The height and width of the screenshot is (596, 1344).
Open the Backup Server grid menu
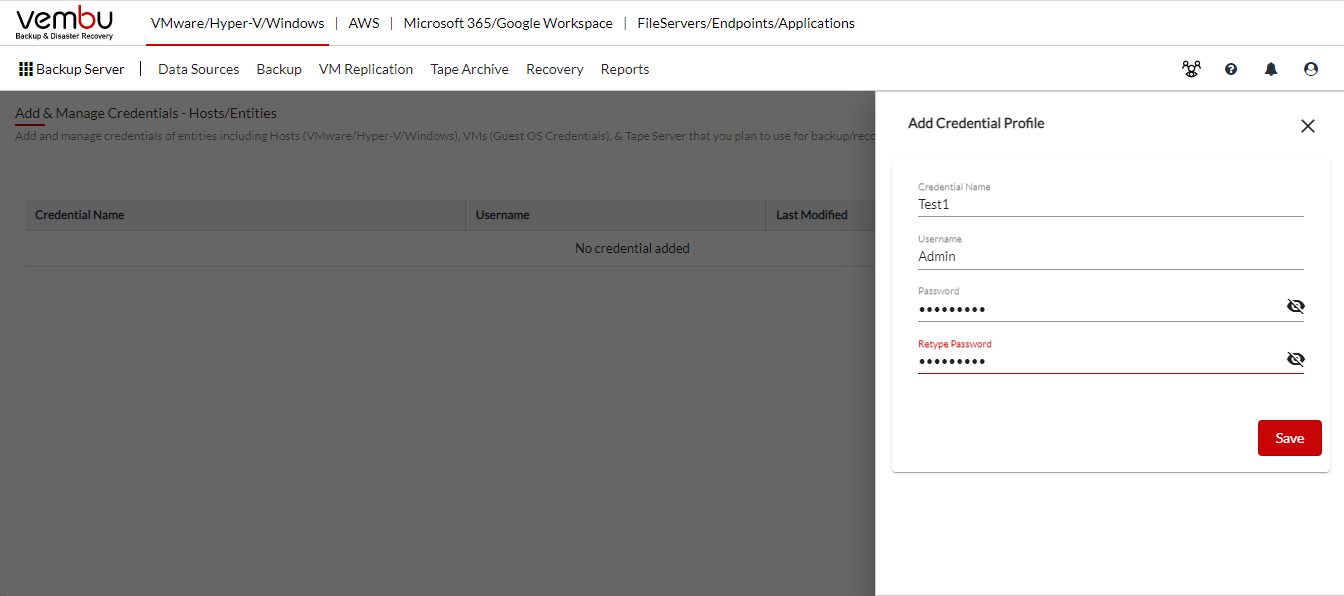tap(72, 69)
